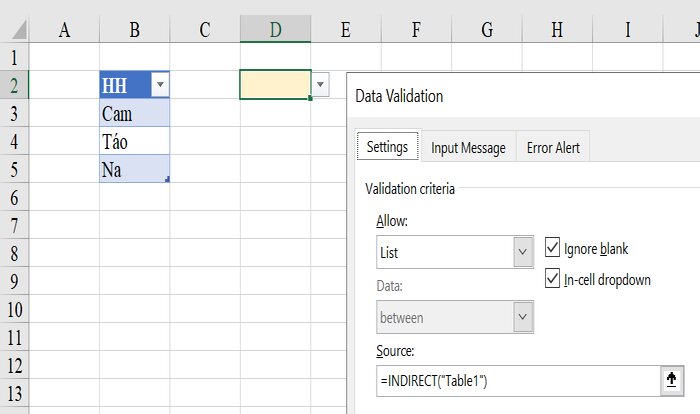Select column B header
The width and height of the screenshot is (700, 414).
click(x=134, y=29)
